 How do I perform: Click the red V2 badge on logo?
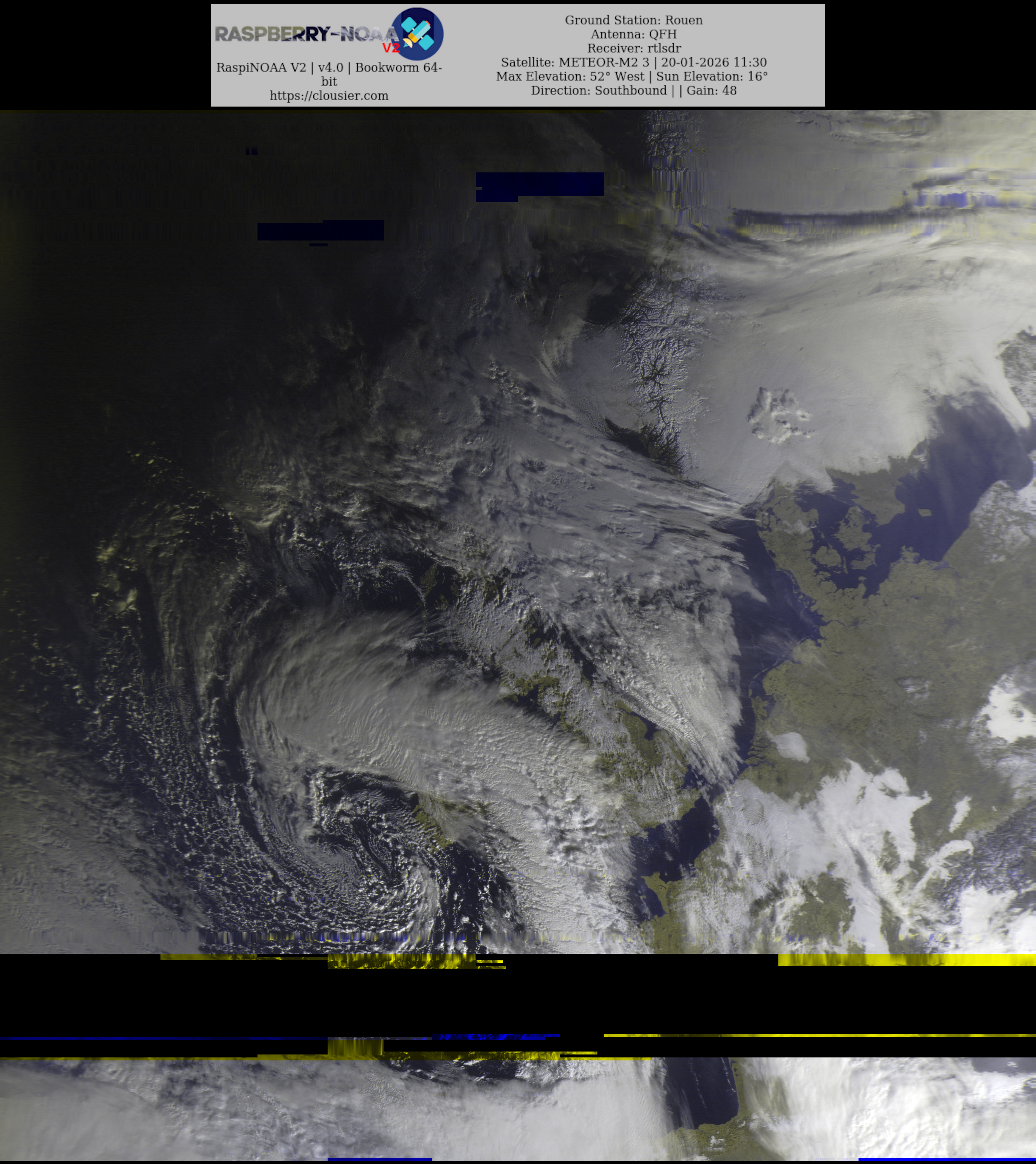pos(391,48)
